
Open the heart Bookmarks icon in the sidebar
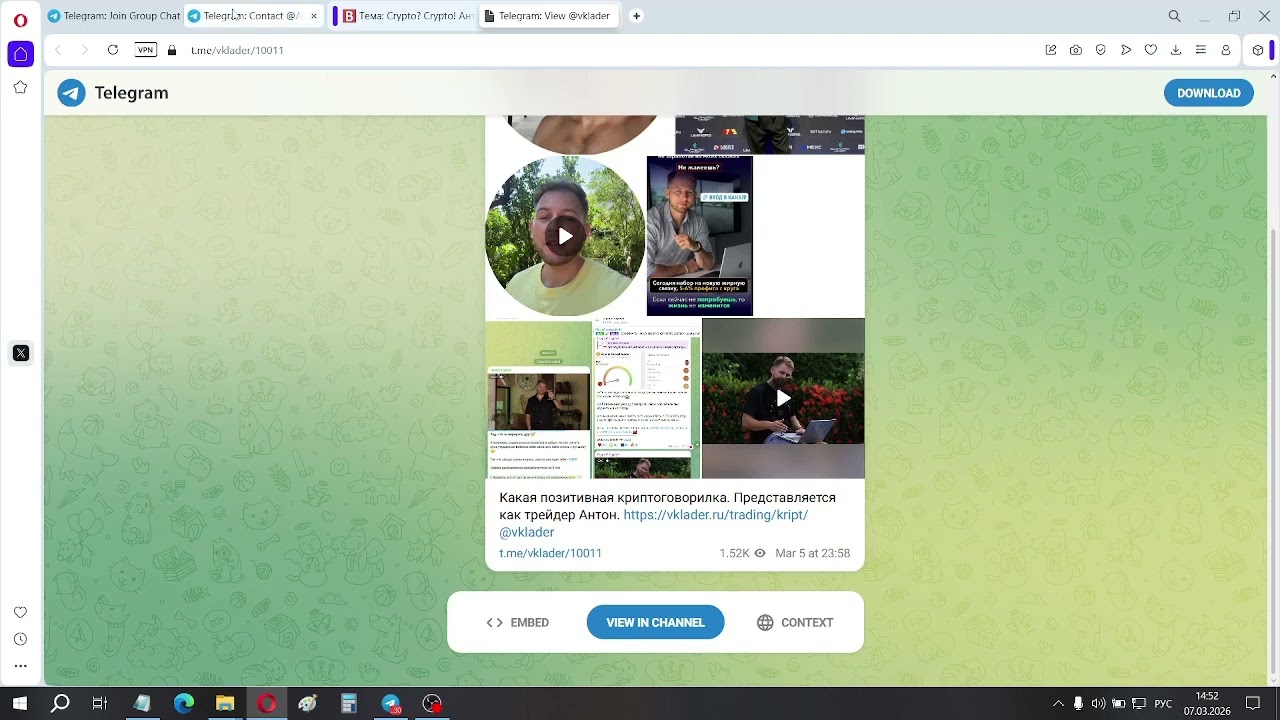pos(20,612)
